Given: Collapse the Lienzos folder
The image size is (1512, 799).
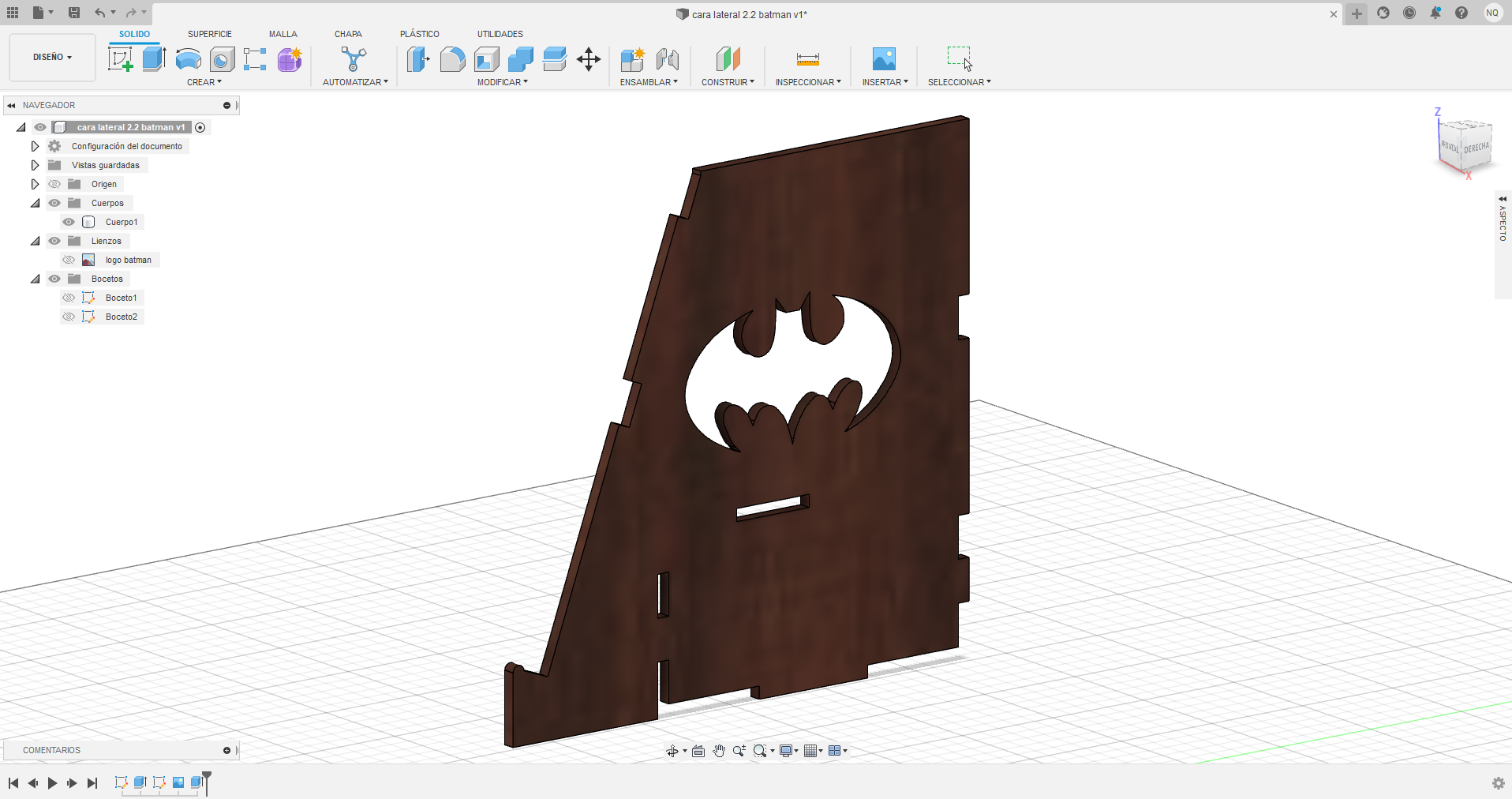Looking at the screenshot, I should [x=36, y=241].
